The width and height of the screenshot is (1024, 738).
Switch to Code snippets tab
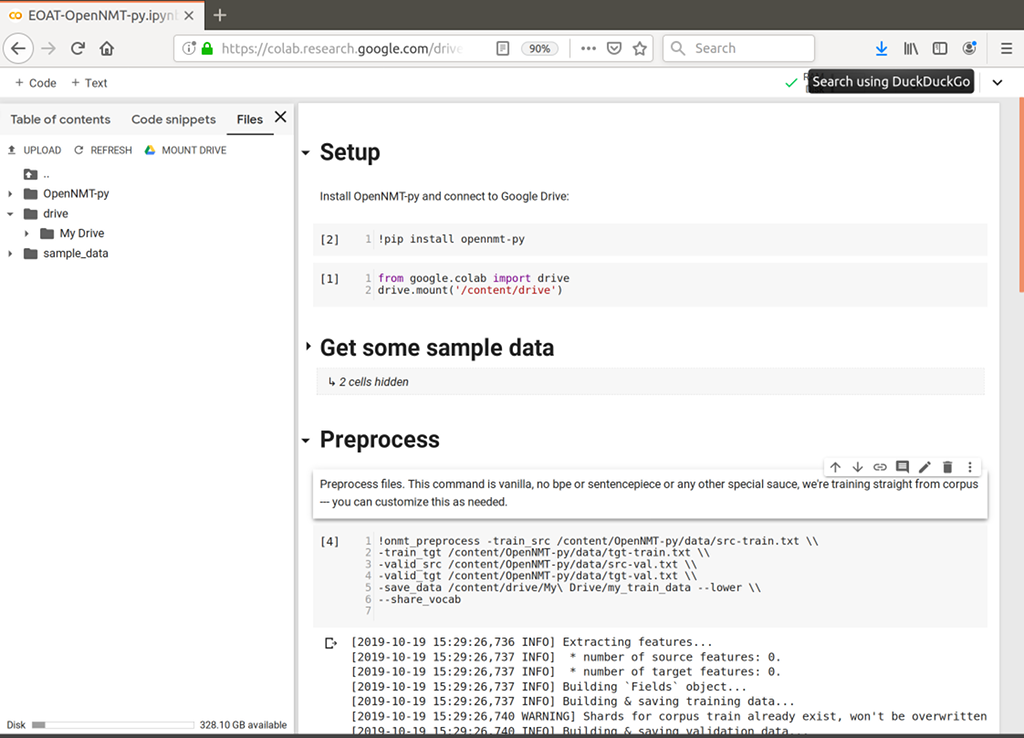[174, 120]
